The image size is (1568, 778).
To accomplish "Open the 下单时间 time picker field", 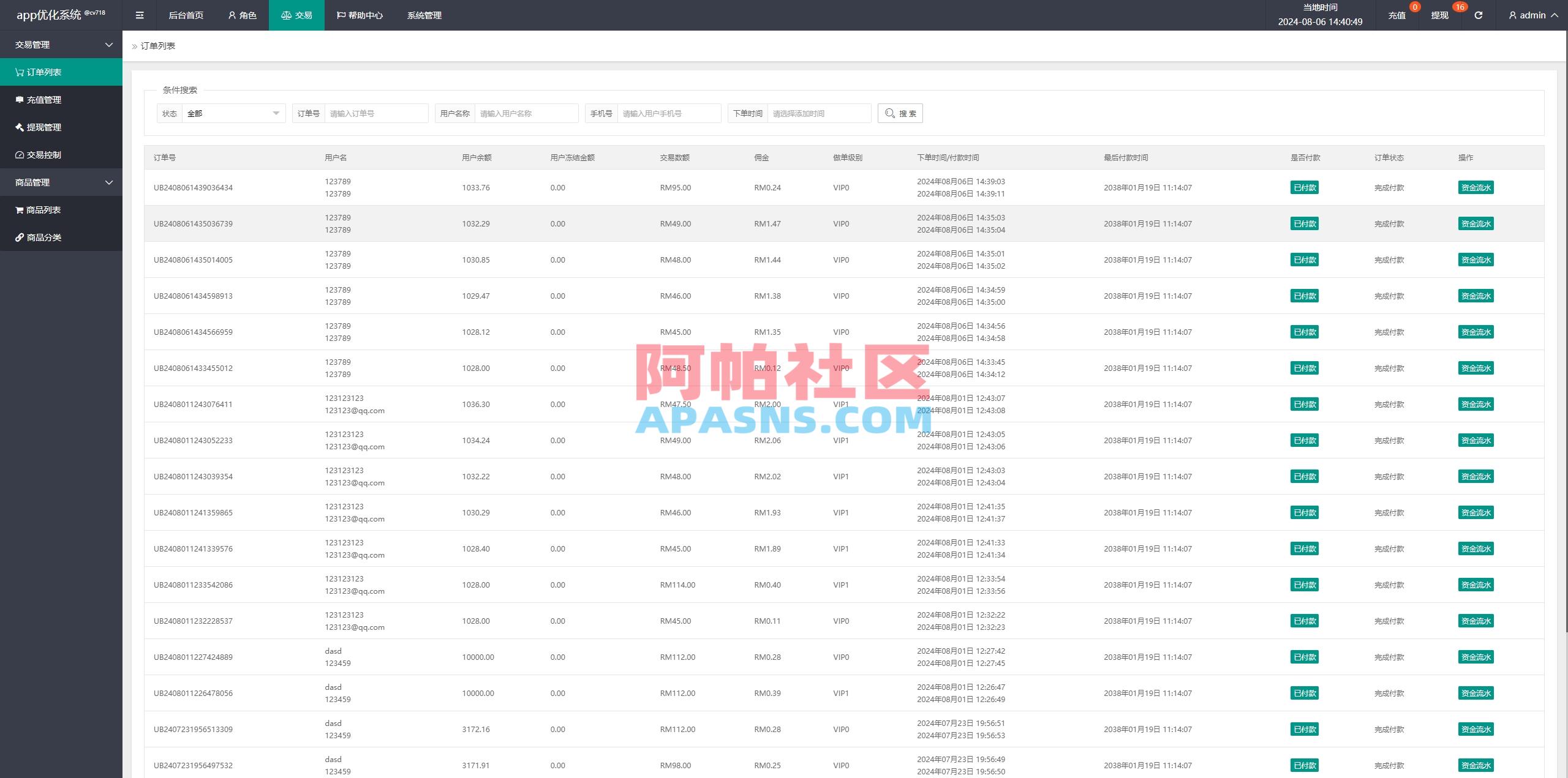I will 819,113.
